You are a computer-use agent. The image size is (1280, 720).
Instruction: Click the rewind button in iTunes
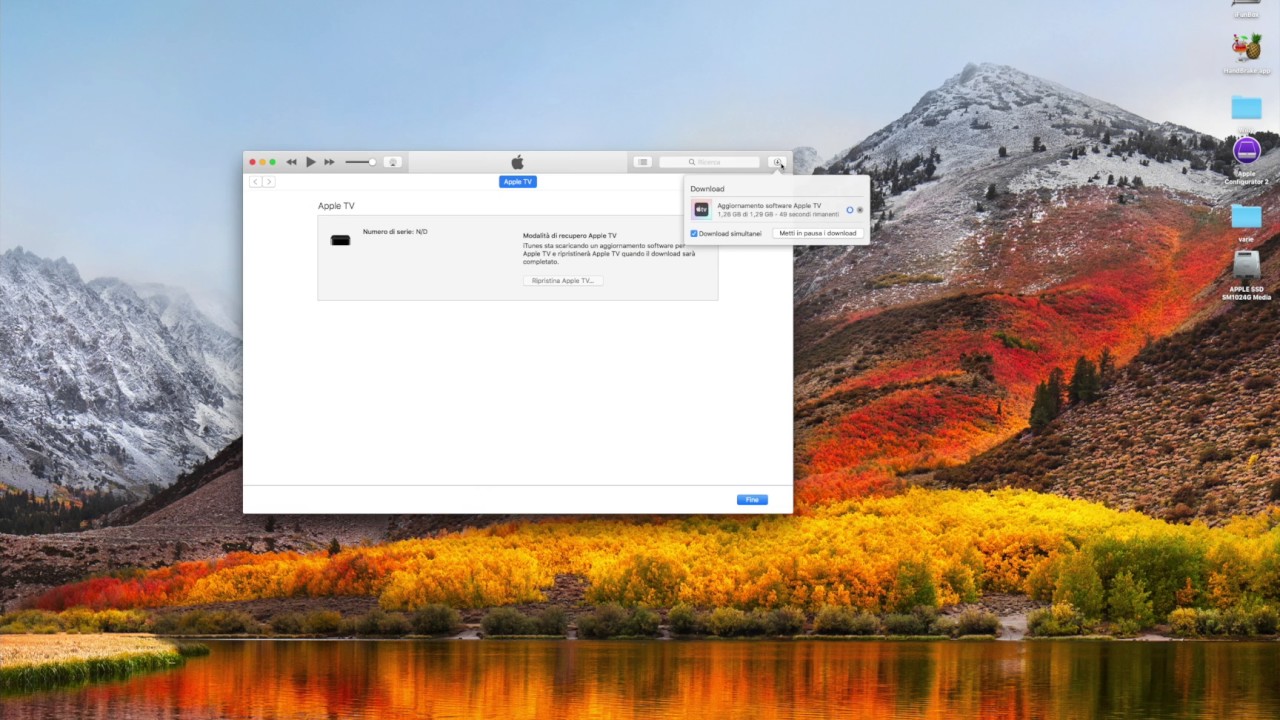tap(291, 162)
